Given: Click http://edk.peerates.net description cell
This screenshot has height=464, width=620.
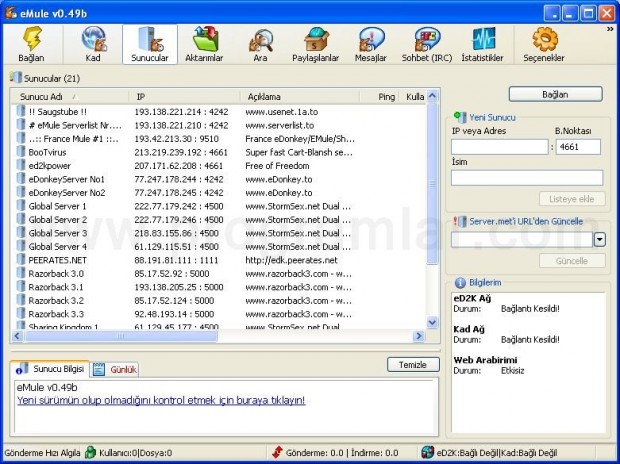Looking at the screenshot, I should pyautogui.click(x=291, y=260).
